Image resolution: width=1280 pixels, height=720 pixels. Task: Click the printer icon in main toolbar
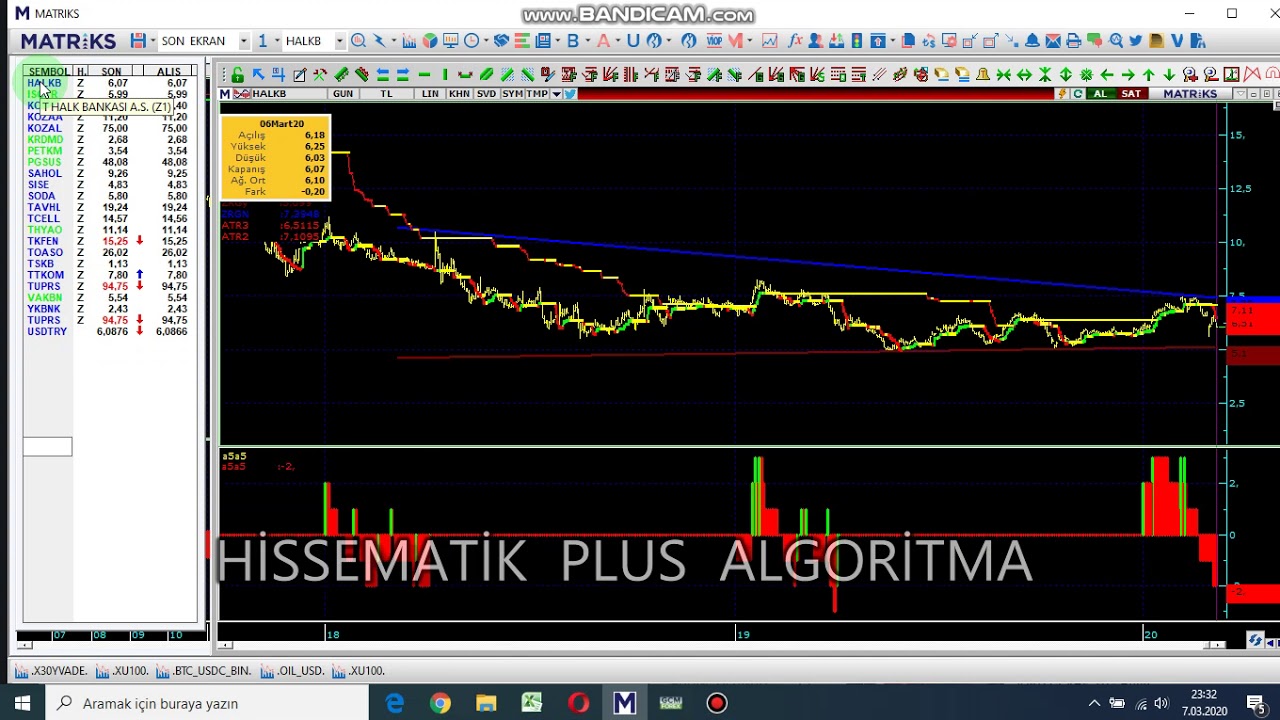click(1073, 41)
